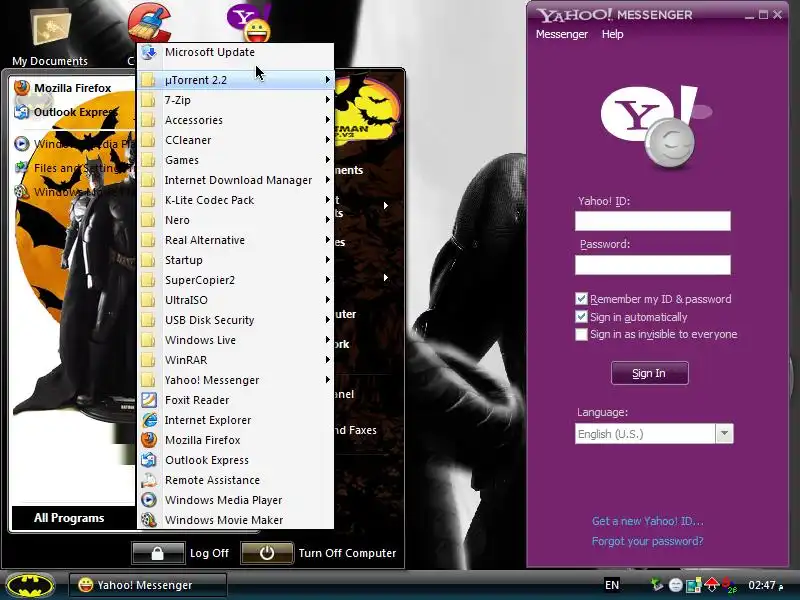Screen dimensions: 800x600
Task: Click the Yahoo! ID input field
Action: click(653, 221)
